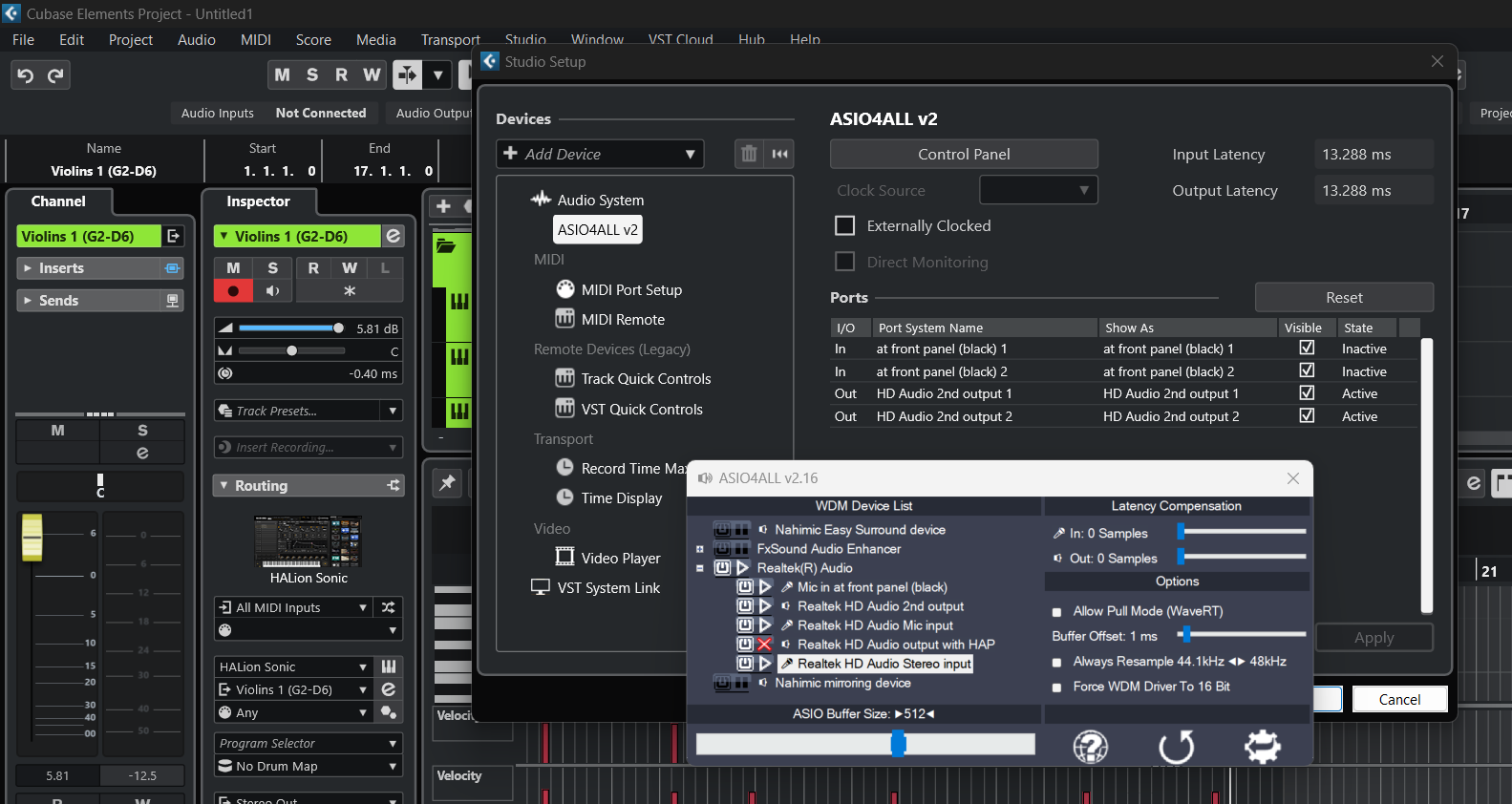The height and width of the screenshot is (804, 1512).
Task: Click the ASIO4ALL reset arrow icon
Action: point(1176,747)
